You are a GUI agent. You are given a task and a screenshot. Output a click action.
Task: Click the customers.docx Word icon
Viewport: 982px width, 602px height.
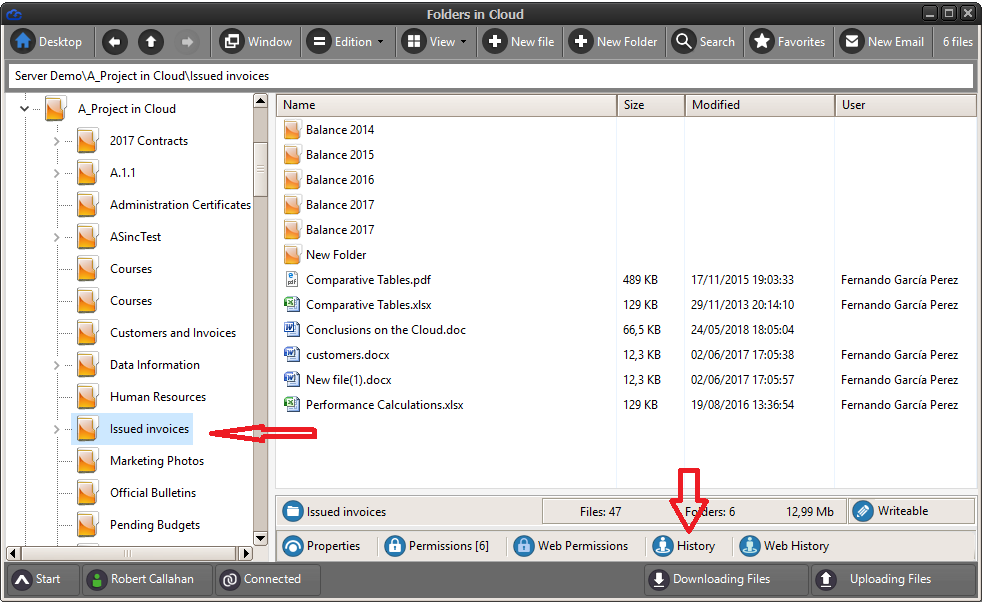pos(292,355)
